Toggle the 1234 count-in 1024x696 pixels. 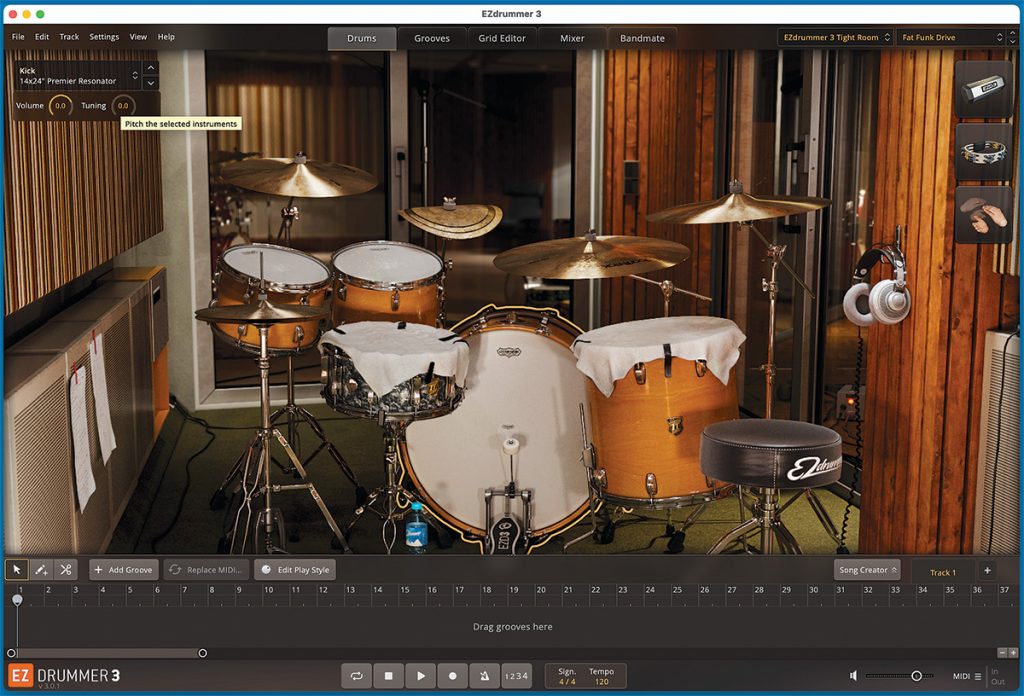[x=516, y=676]
